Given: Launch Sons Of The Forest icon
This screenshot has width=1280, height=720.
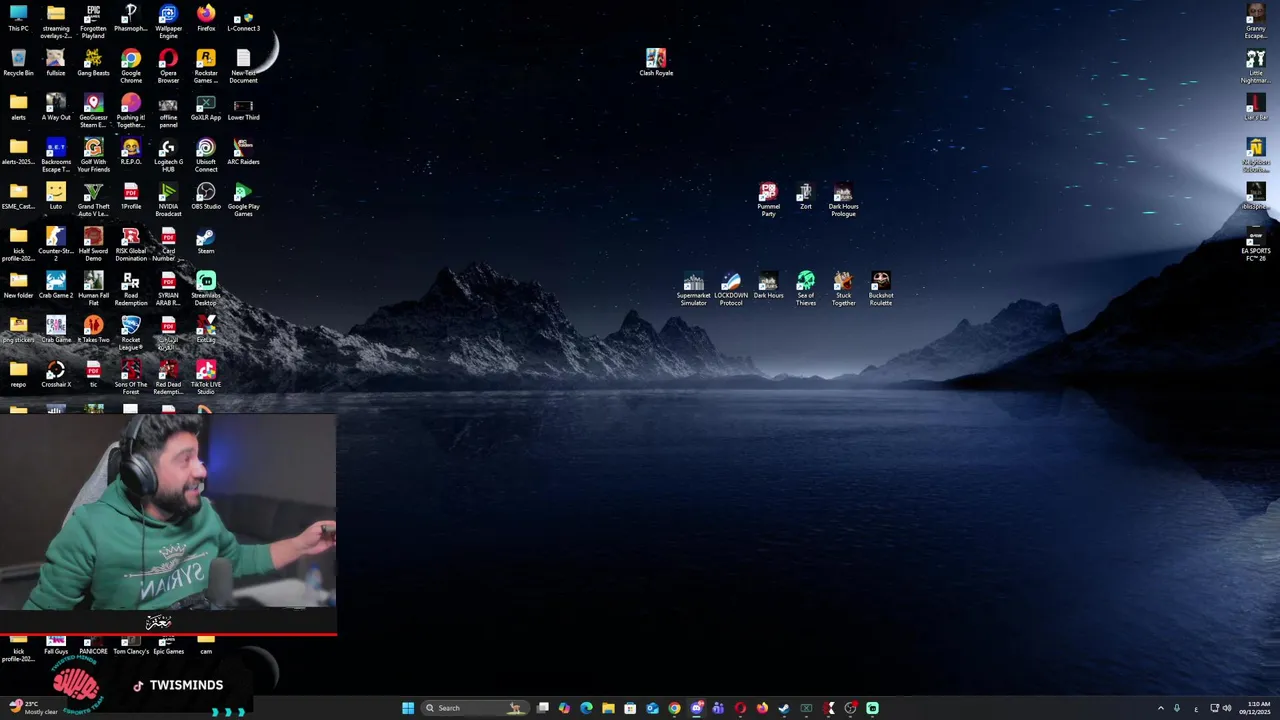Looking at the screenshot, I should (131, 378).
